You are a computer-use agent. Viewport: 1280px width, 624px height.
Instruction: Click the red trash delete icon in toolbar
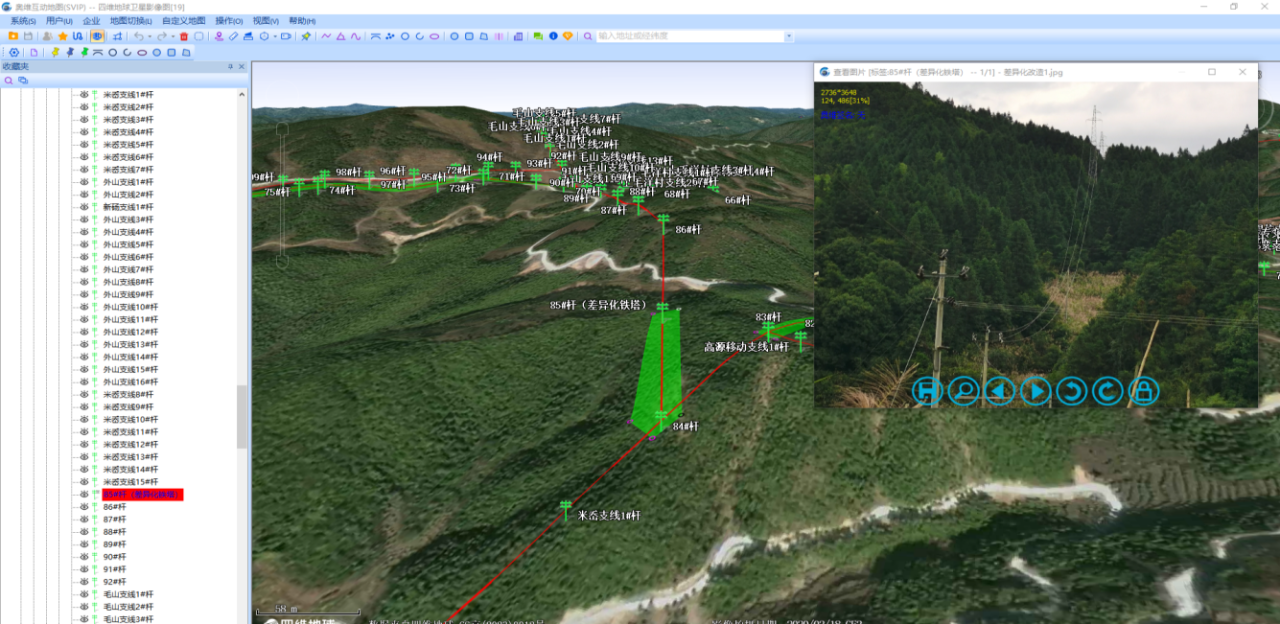184,36
